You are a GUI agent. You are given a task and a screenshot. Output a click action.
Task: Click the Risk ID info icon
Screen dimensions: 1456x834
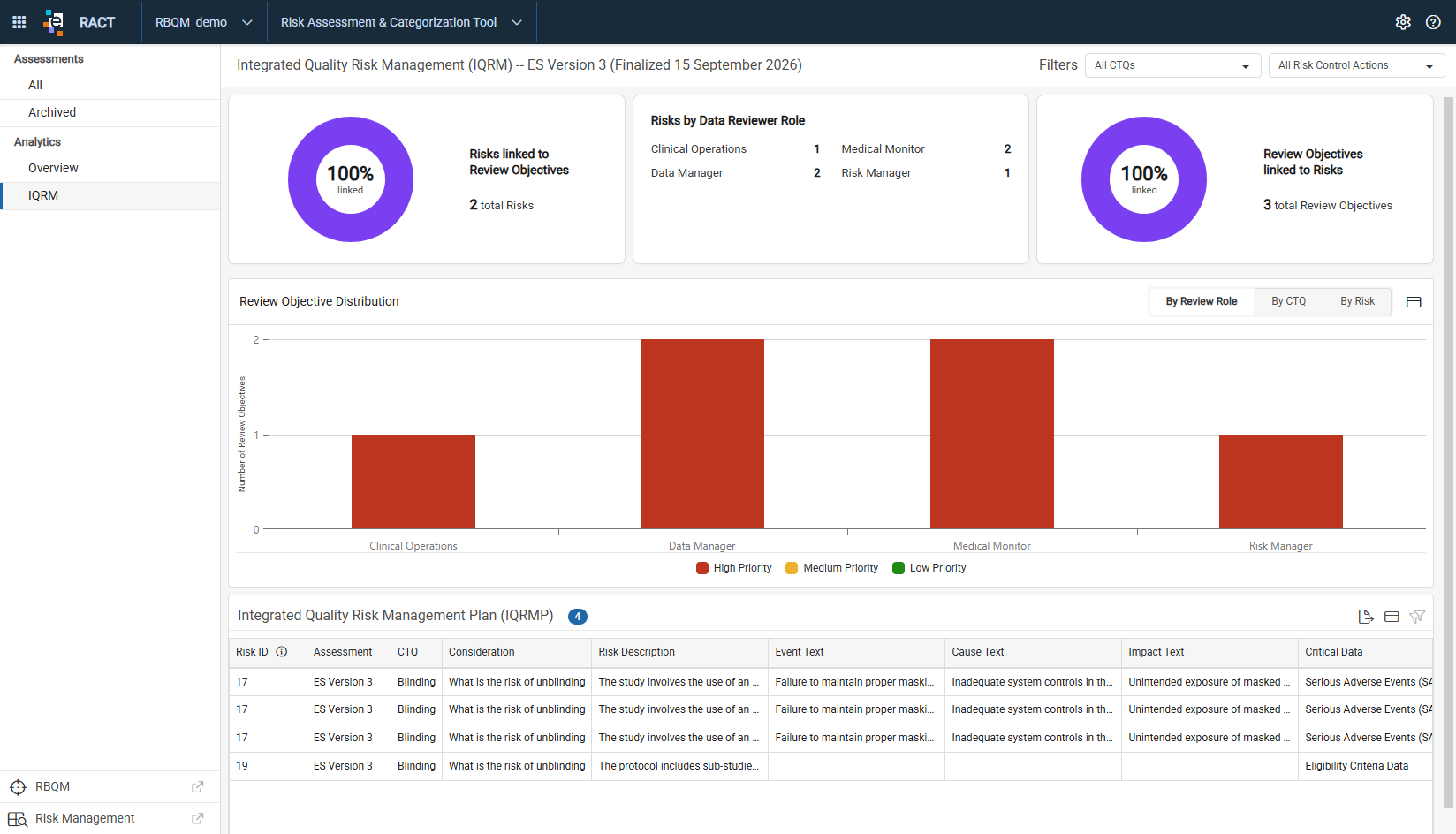(282, 652)
